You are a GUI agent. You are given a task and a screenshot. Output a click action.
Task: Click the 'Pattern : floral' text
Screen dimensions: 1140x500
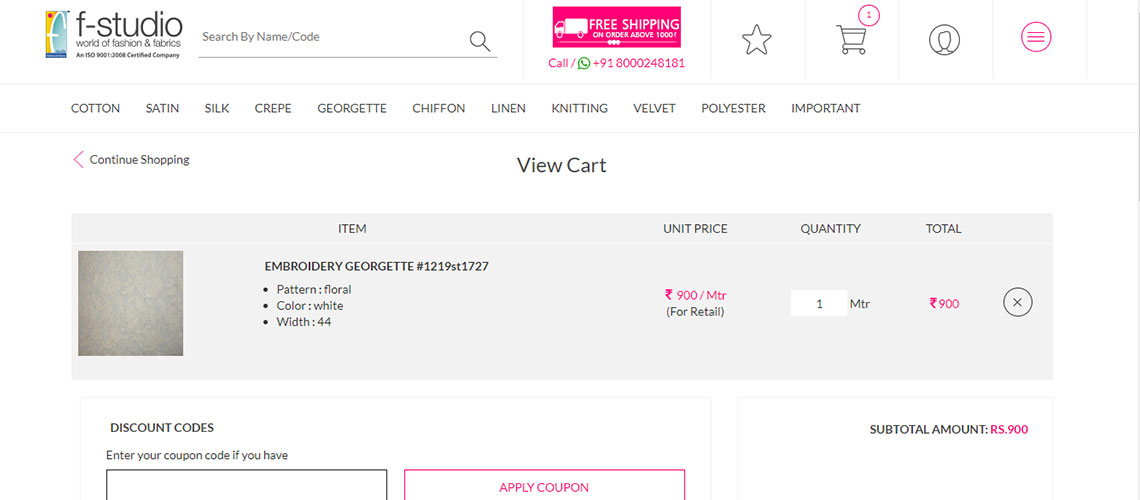coord(313,289)
